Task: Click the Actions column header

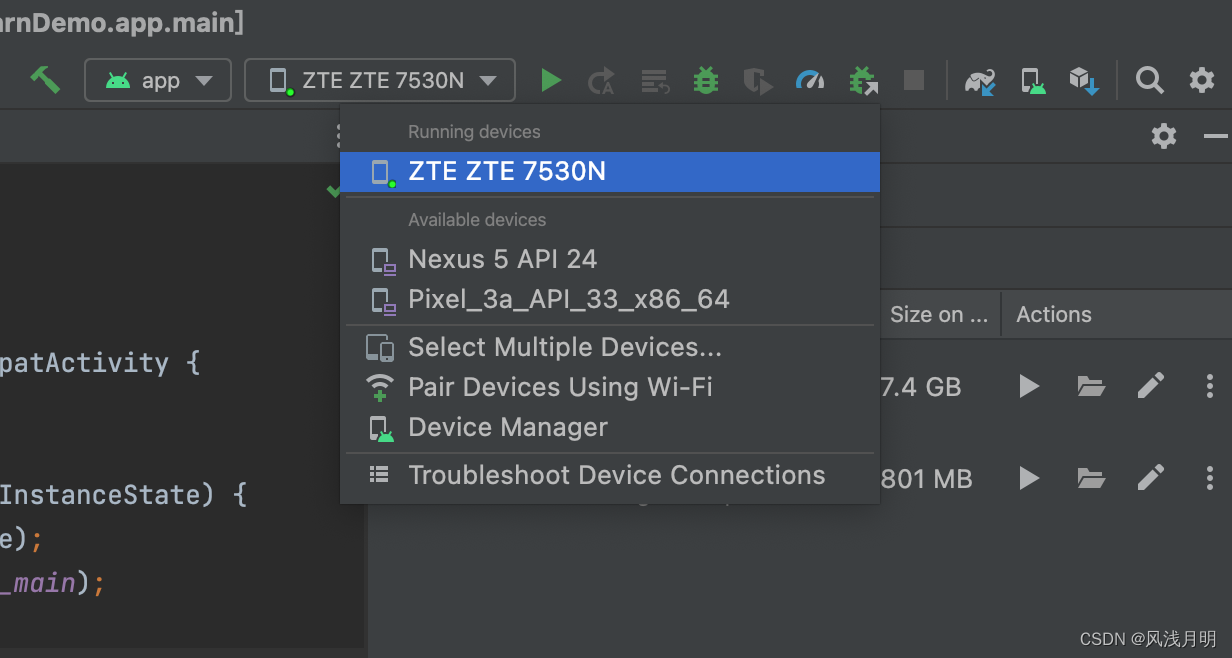Action: tap(1054, 314)
